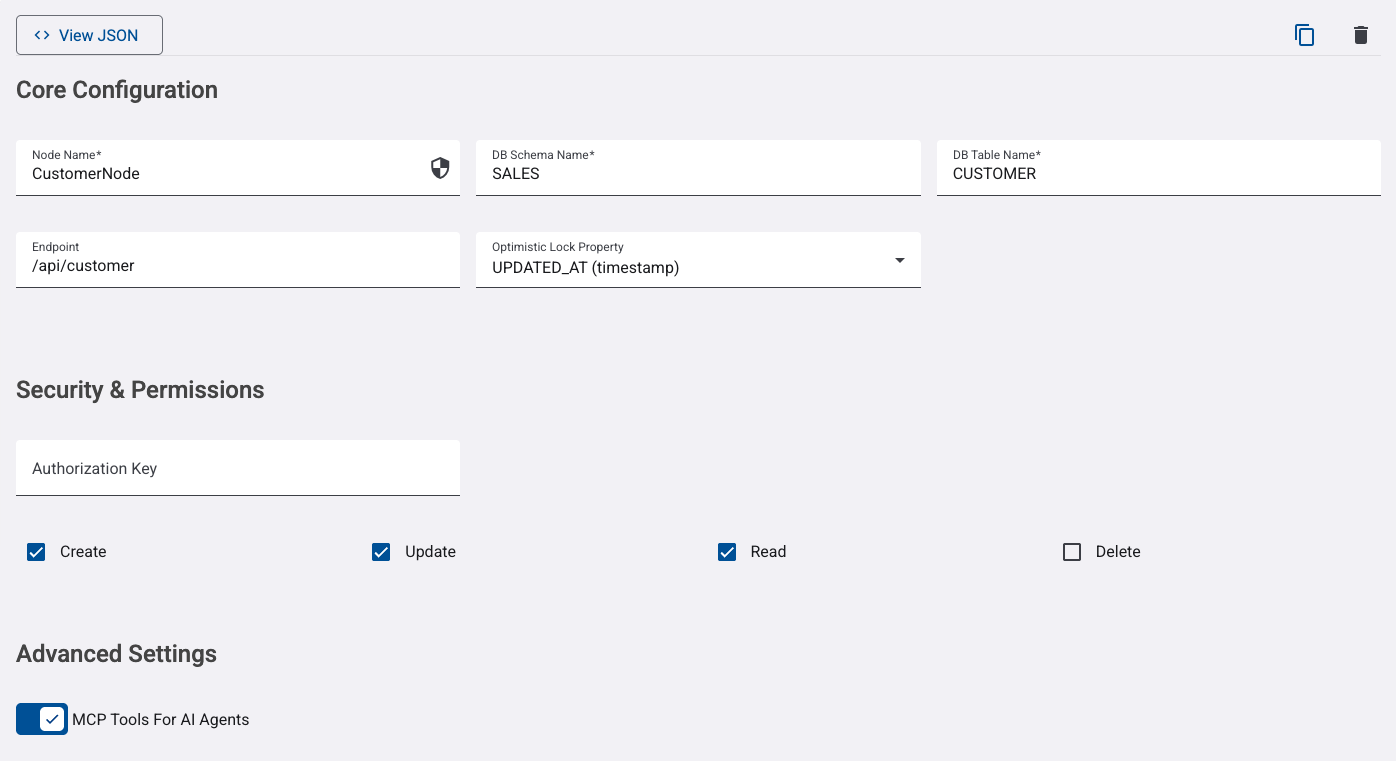The image size is (1396, 761).
Task: Click the shield icon in Node Name
Action: pos(440,168)
